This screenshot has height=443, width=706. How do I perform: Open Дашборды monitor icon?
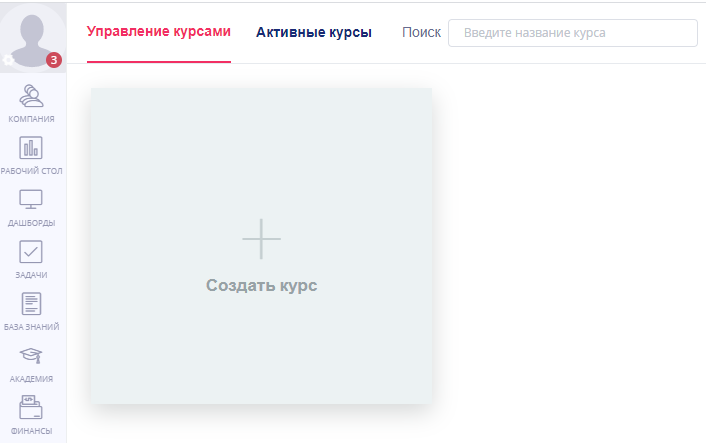[31, 199]
